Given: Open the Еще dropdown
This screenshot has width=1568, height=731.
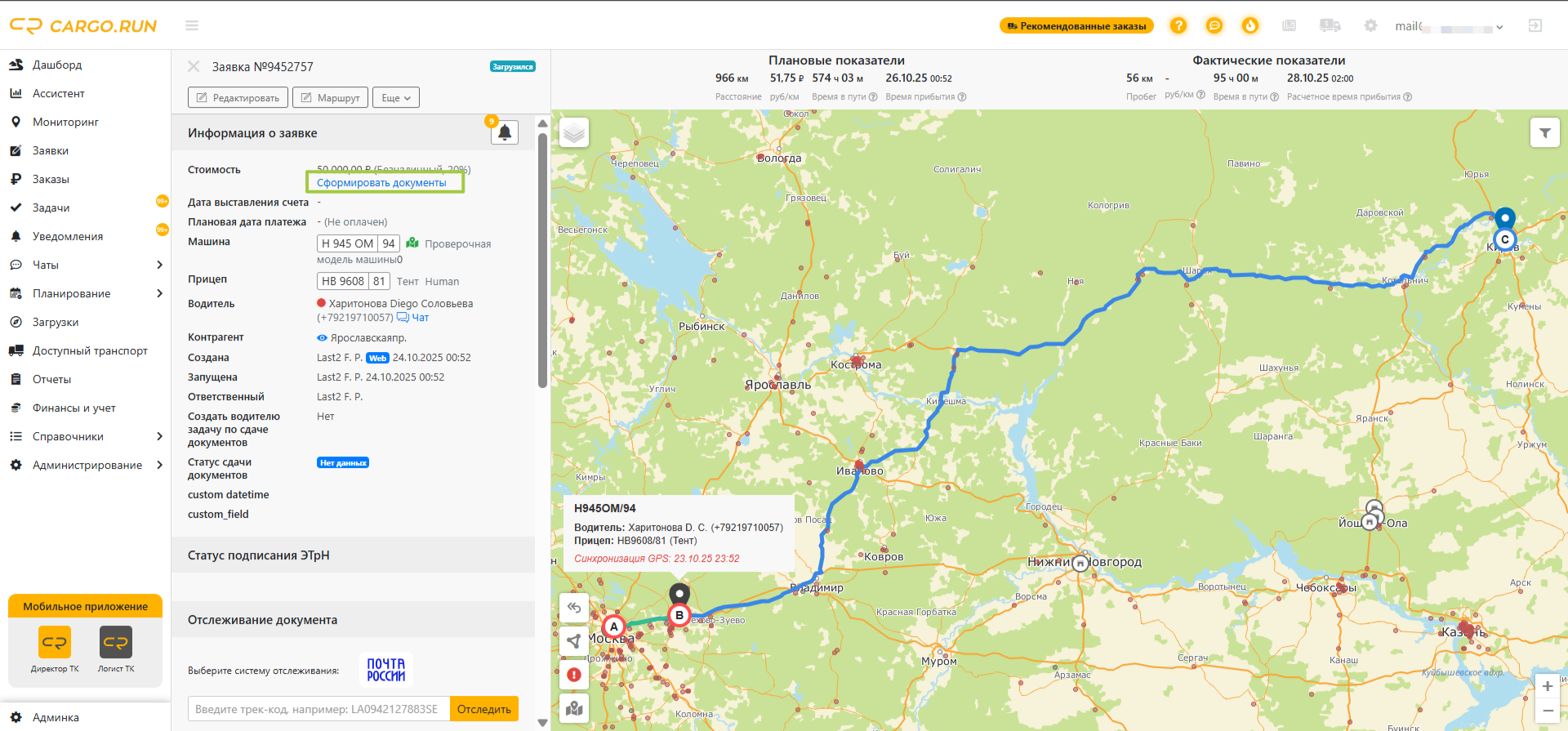Looking at the screenshot, I should (396, 97).
